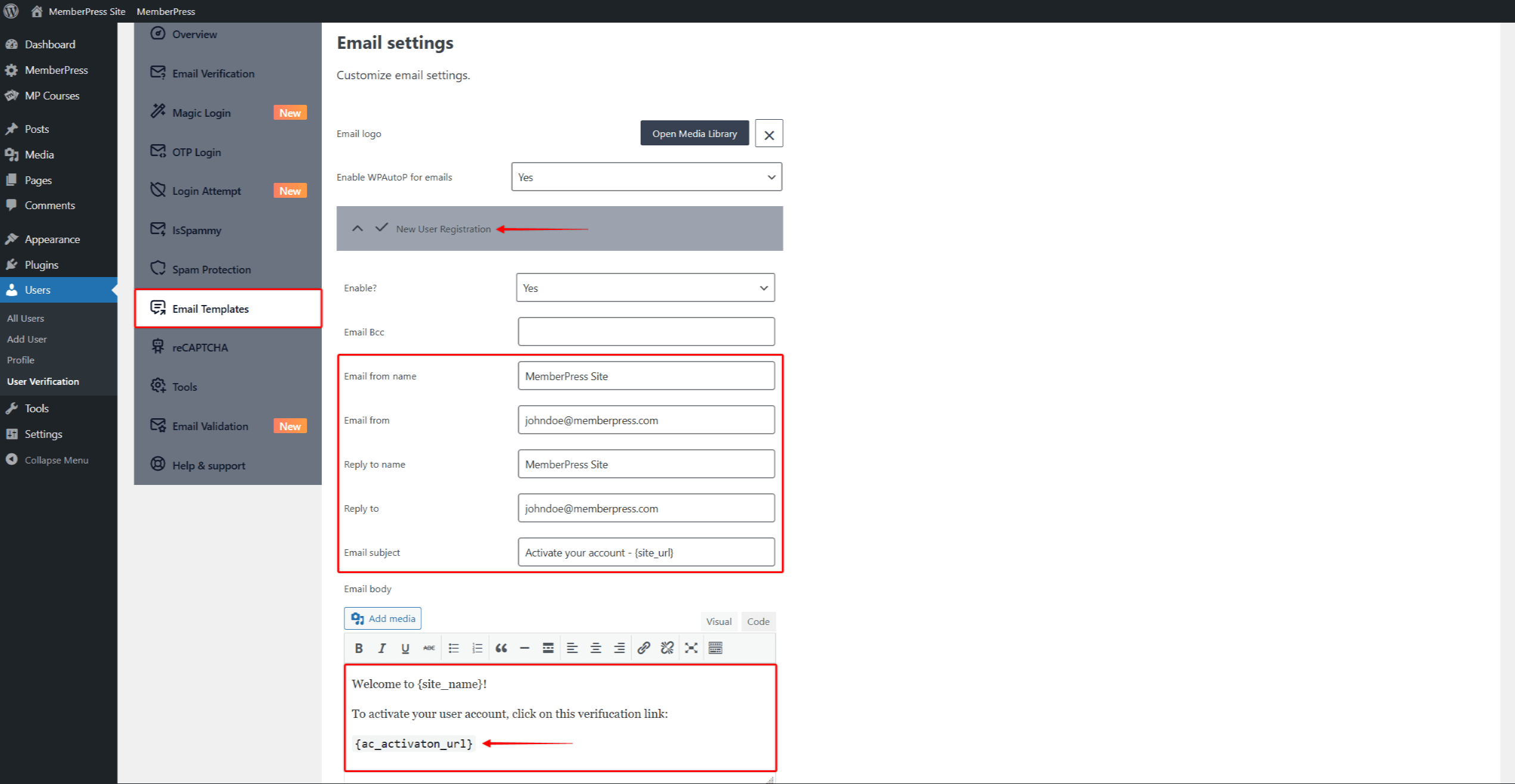
Task: Open Plugins in the WordPress sidebar
Action: point(41,265)
